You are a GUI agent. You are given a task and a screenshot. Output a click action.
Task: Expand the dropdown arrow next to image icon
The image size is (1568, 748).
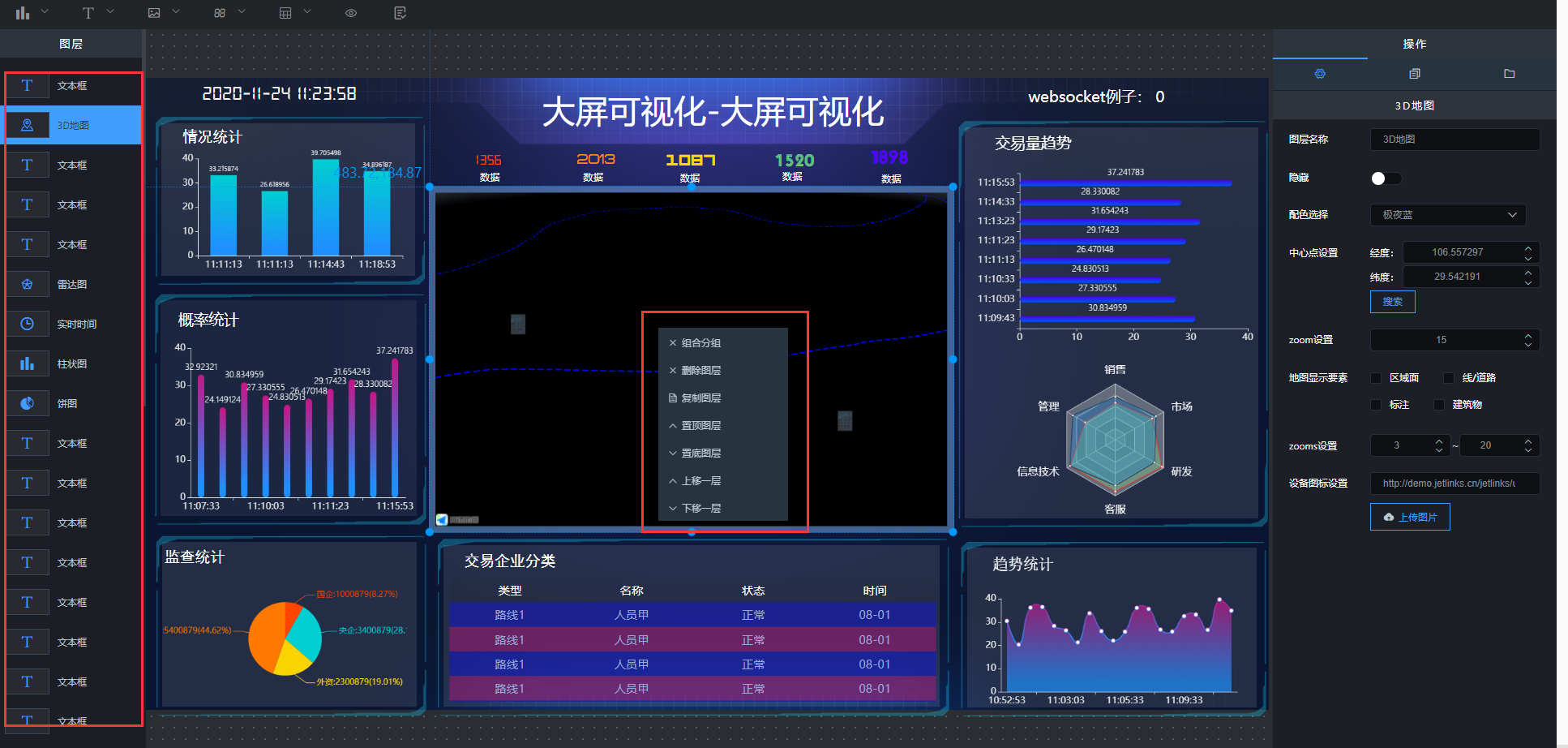pos(176,12)
